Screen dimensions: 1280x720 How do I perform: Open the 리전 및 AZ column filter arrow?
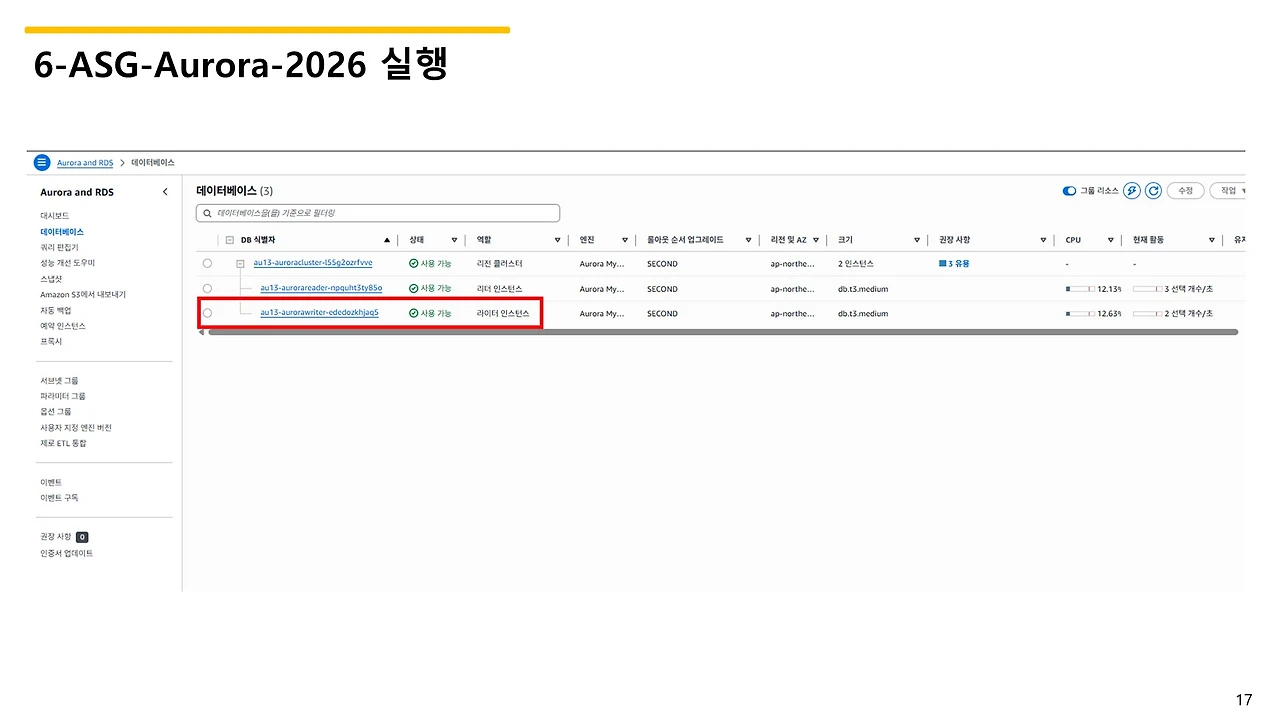coord(816,240)
